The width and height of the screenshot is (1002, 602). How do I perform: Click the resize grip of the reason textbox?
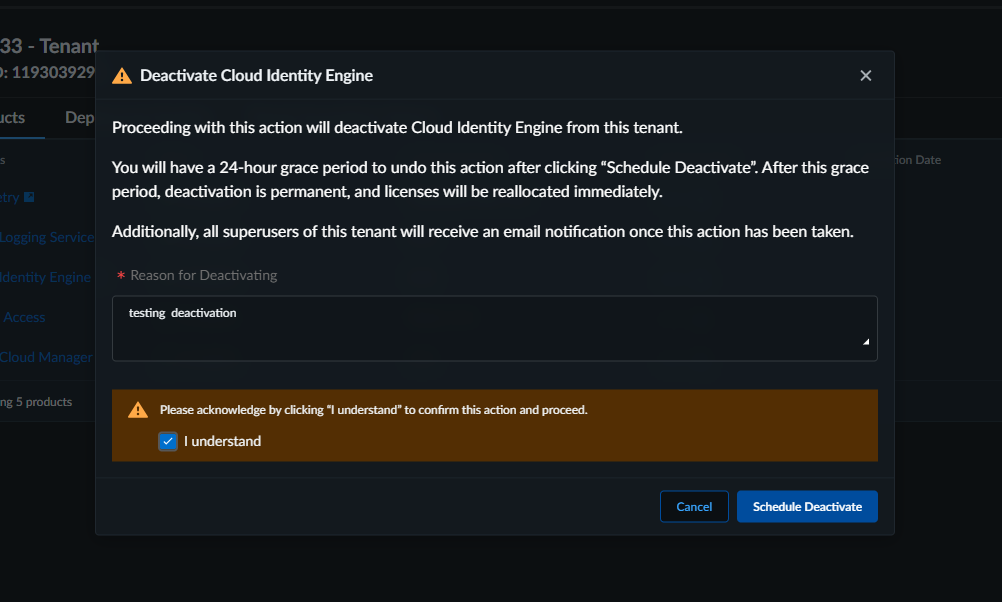point(866,342)
